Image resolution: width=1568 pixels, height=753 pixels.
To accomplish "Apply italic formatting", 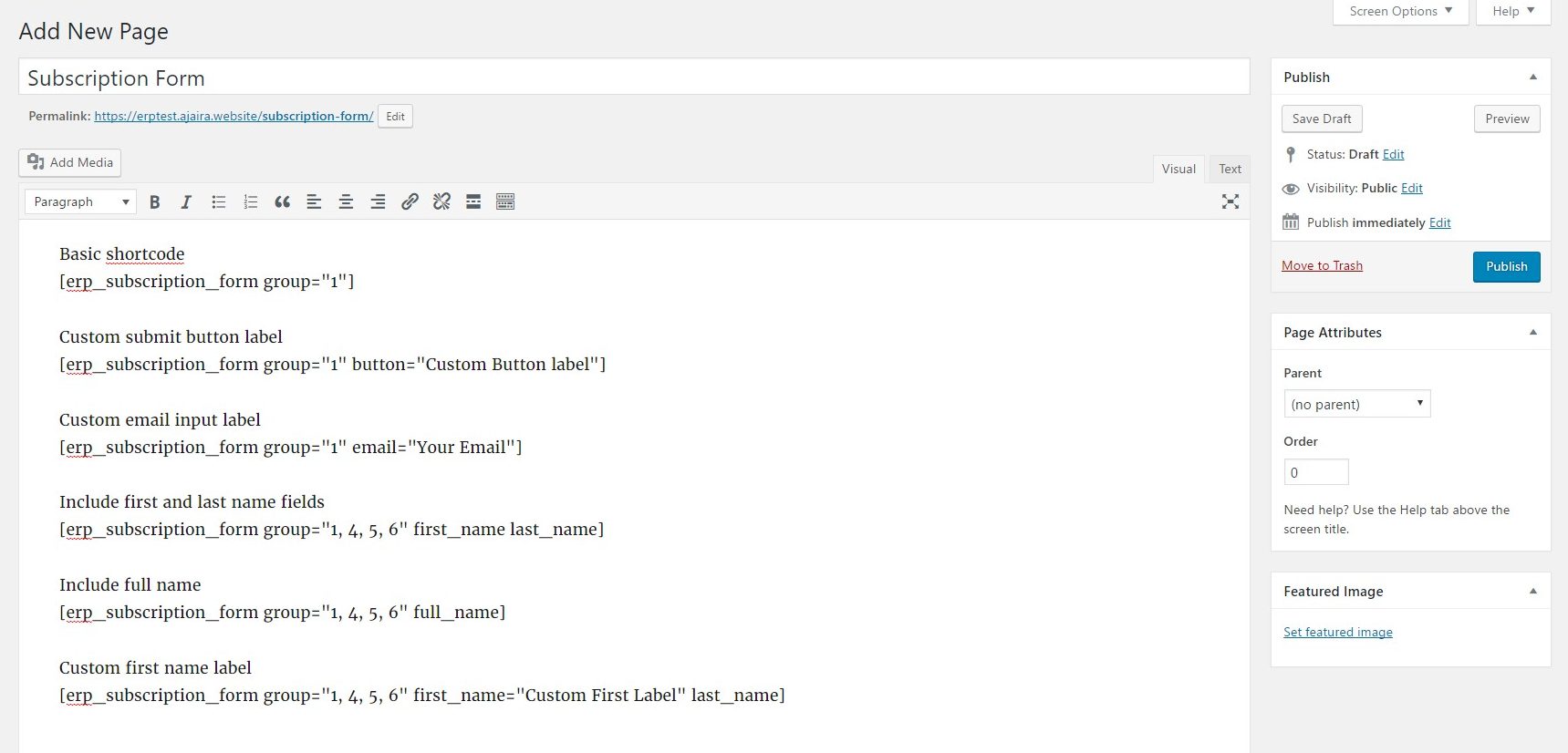I will (x=186, y=202).
